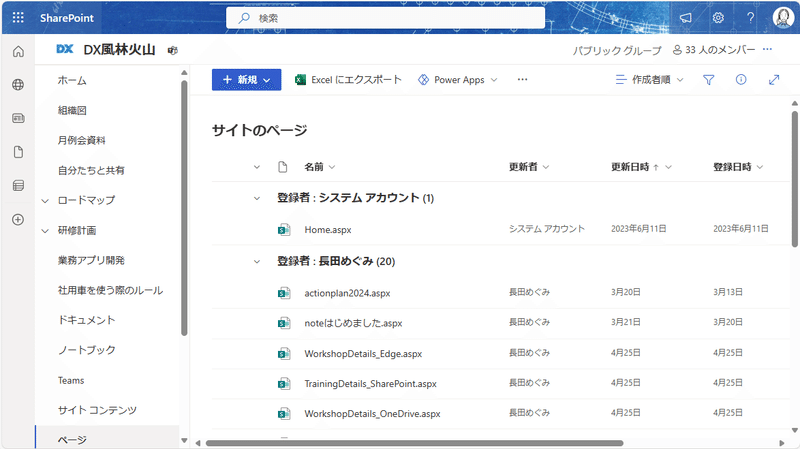Collapse the 長田めぐみ group
Viewport: 800px width, 449px height.
click(x=257, y=261)
